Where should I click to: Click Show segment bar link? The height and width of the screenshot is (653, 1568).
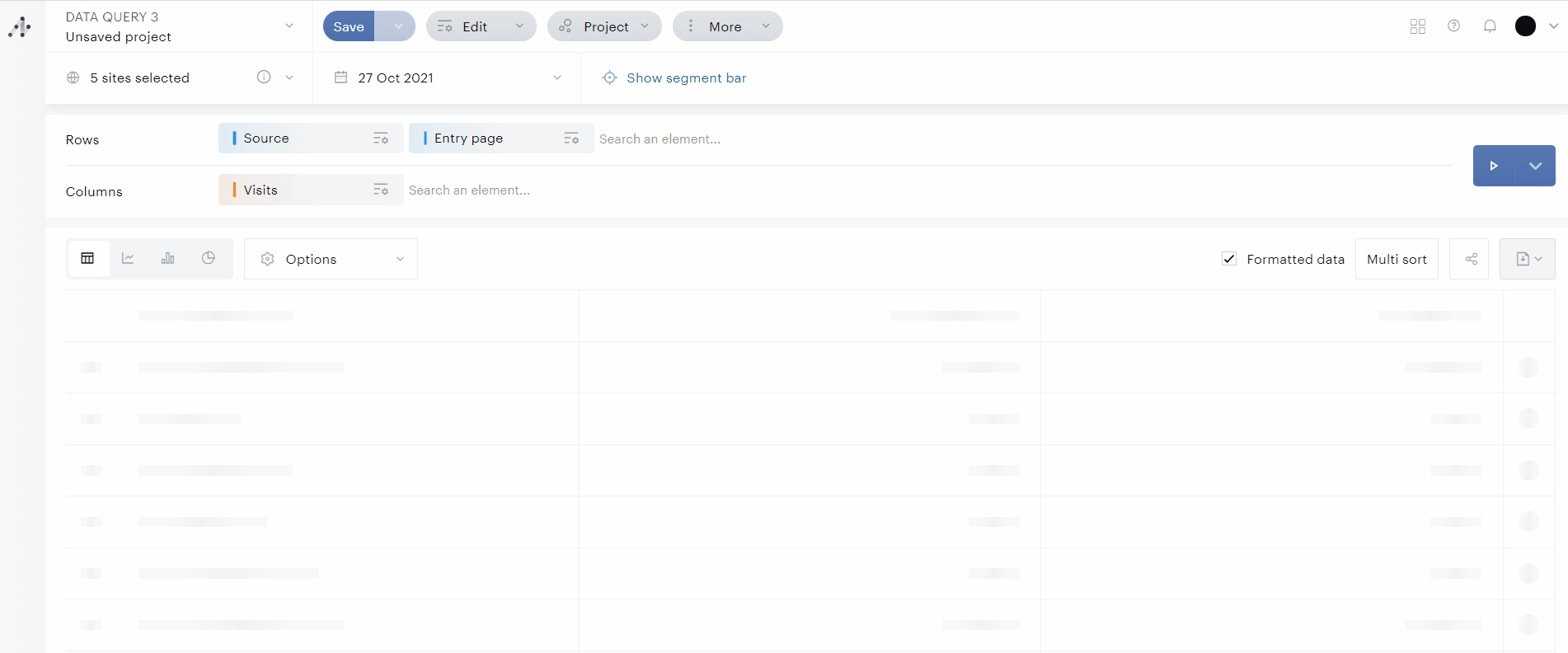(x=686, y=78)
